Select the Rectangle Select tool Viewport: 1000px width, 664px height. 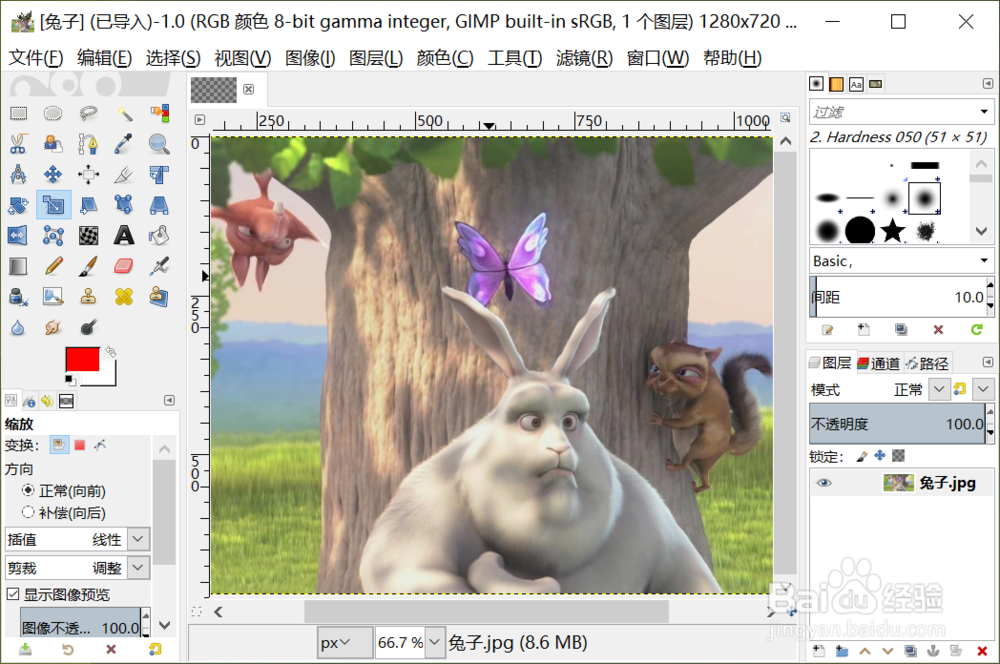tap(18, 114)
